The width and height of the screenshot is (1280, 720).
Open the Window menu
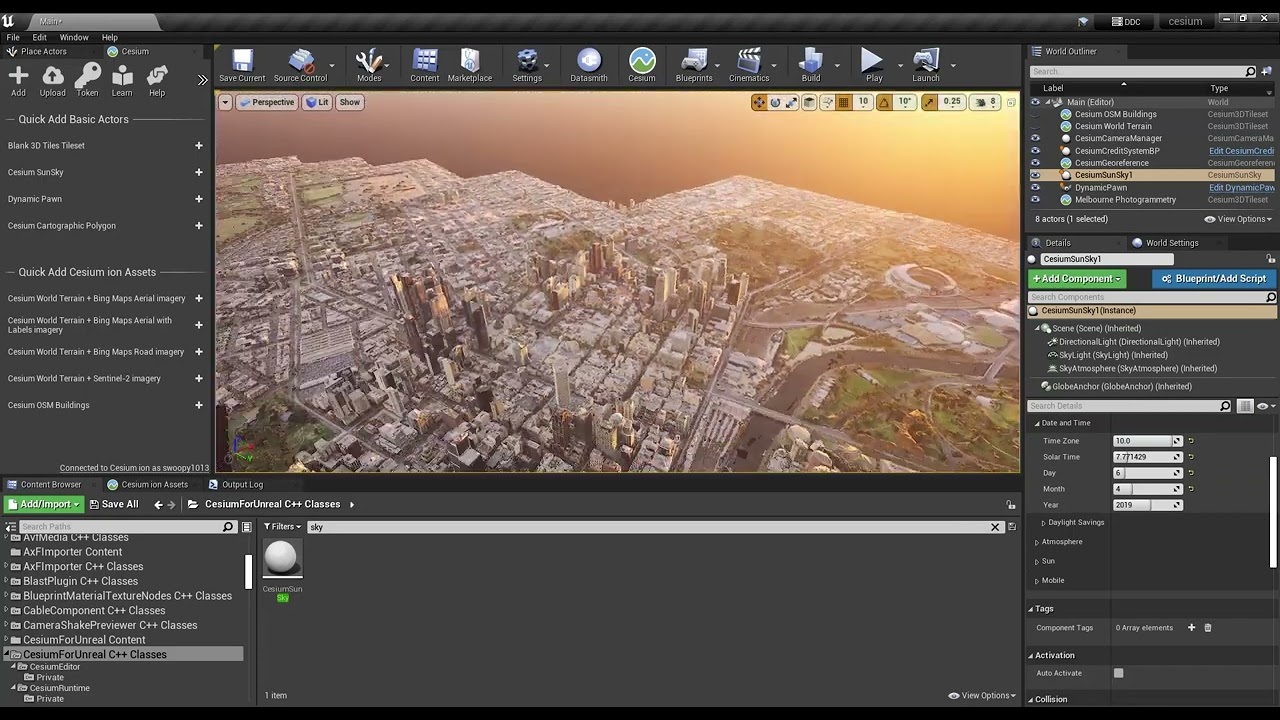coord(74,37)
